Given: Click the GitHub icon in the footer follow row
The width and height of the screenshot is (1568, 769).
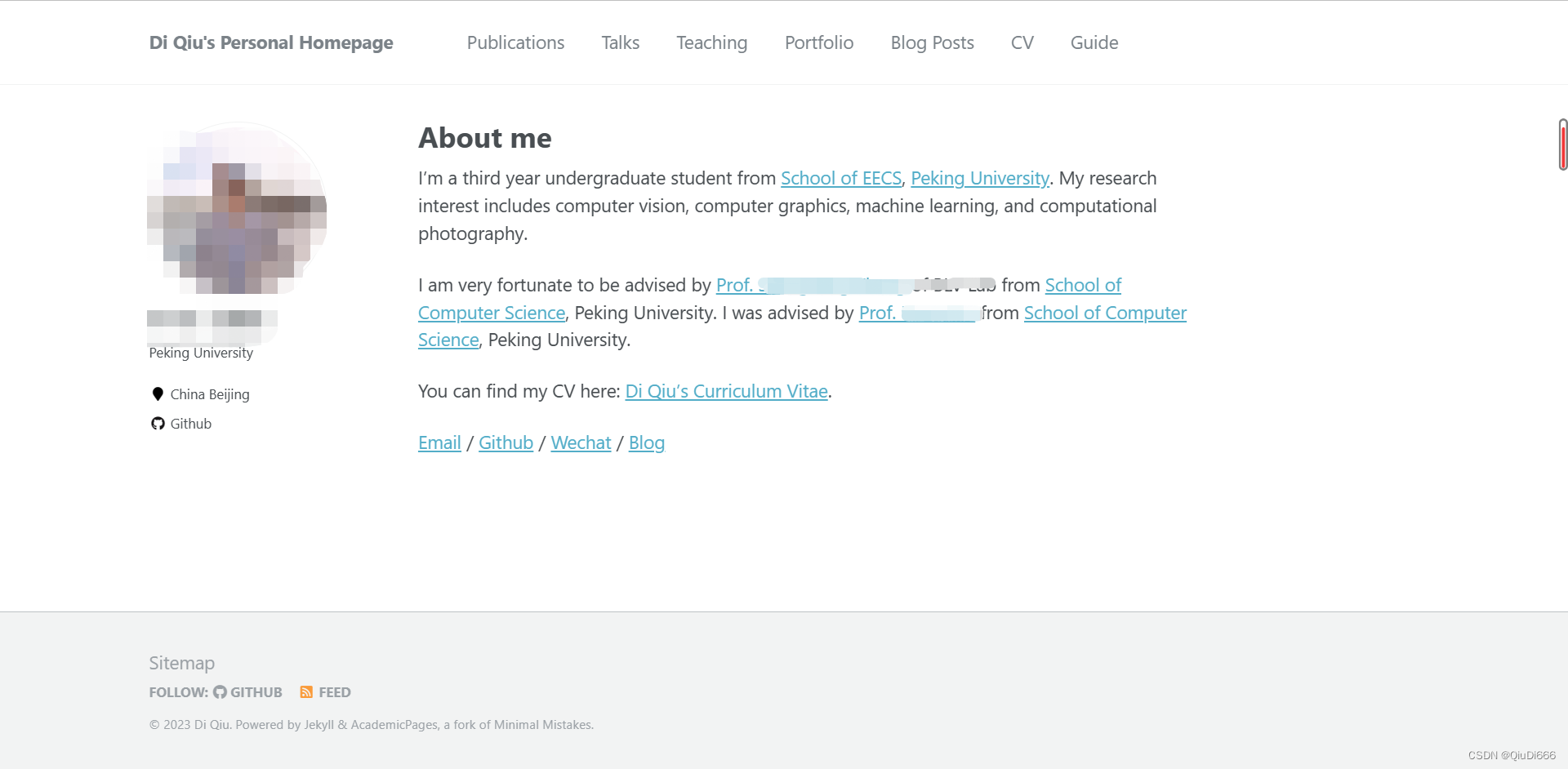Looking at the screenshot, I should (220, 692).
